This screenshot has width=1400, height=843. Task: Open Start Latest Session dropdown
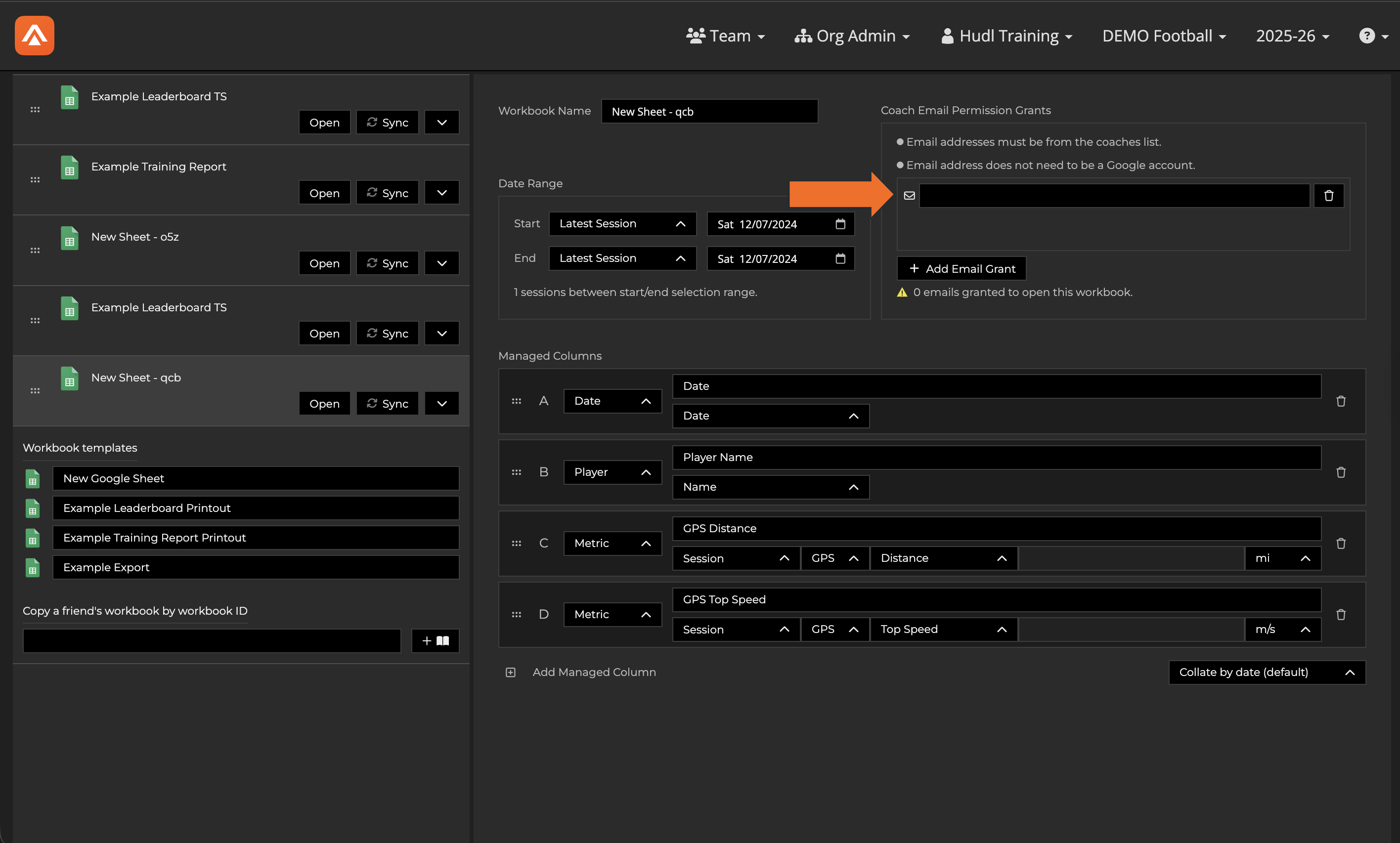point(622,224)
